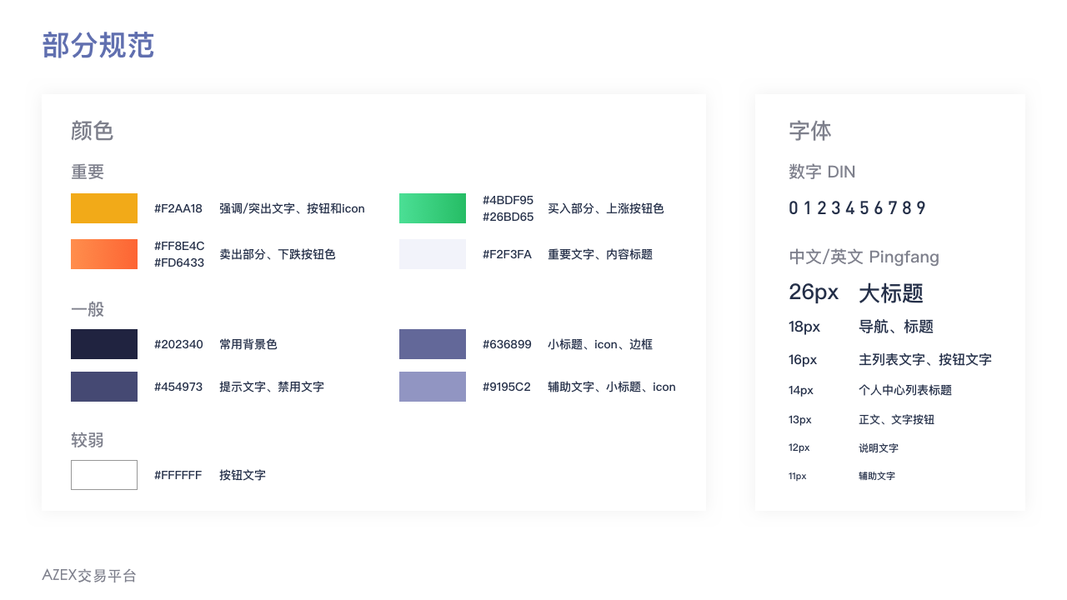Click the orange-red gradient #FF8E4C swatch

(104, 254)
